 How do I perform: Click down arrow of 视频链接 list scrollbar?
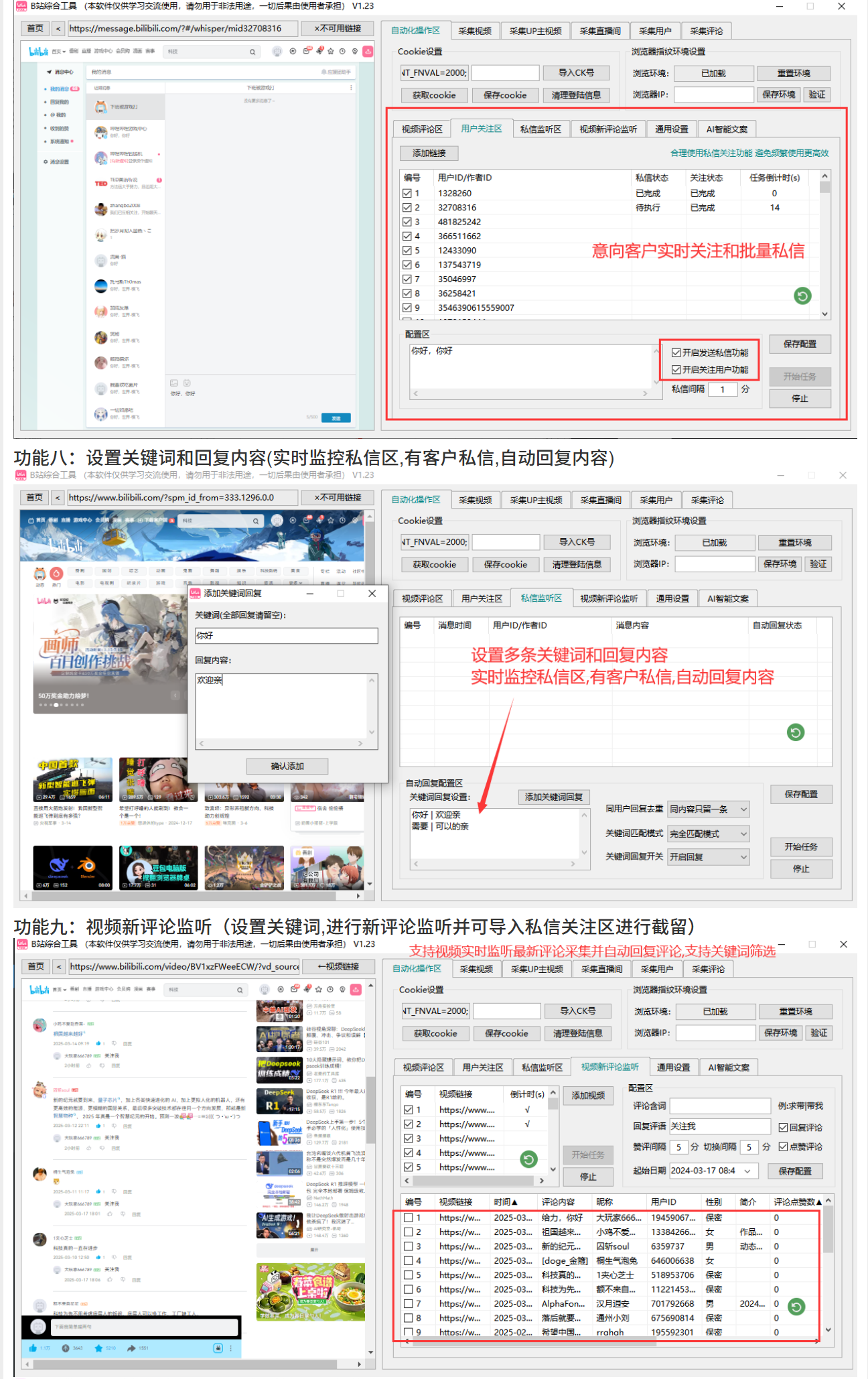pyautogui.click(x=553, y=1169)
